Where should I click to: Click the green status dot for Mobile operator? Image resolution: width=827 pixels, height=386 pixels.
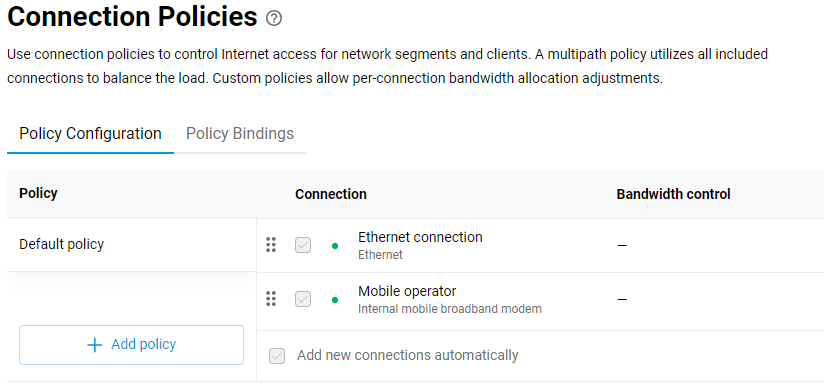pyautogui.click(x=335, y=300)
